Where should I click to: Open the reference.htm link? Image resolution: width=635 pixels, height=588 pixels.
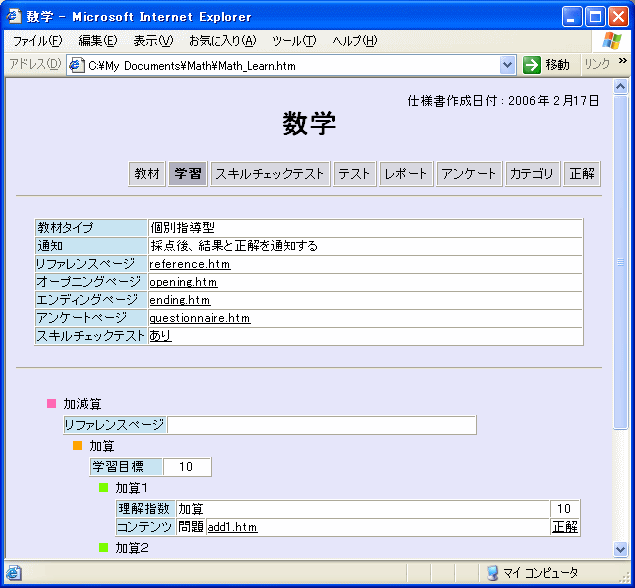189,265
